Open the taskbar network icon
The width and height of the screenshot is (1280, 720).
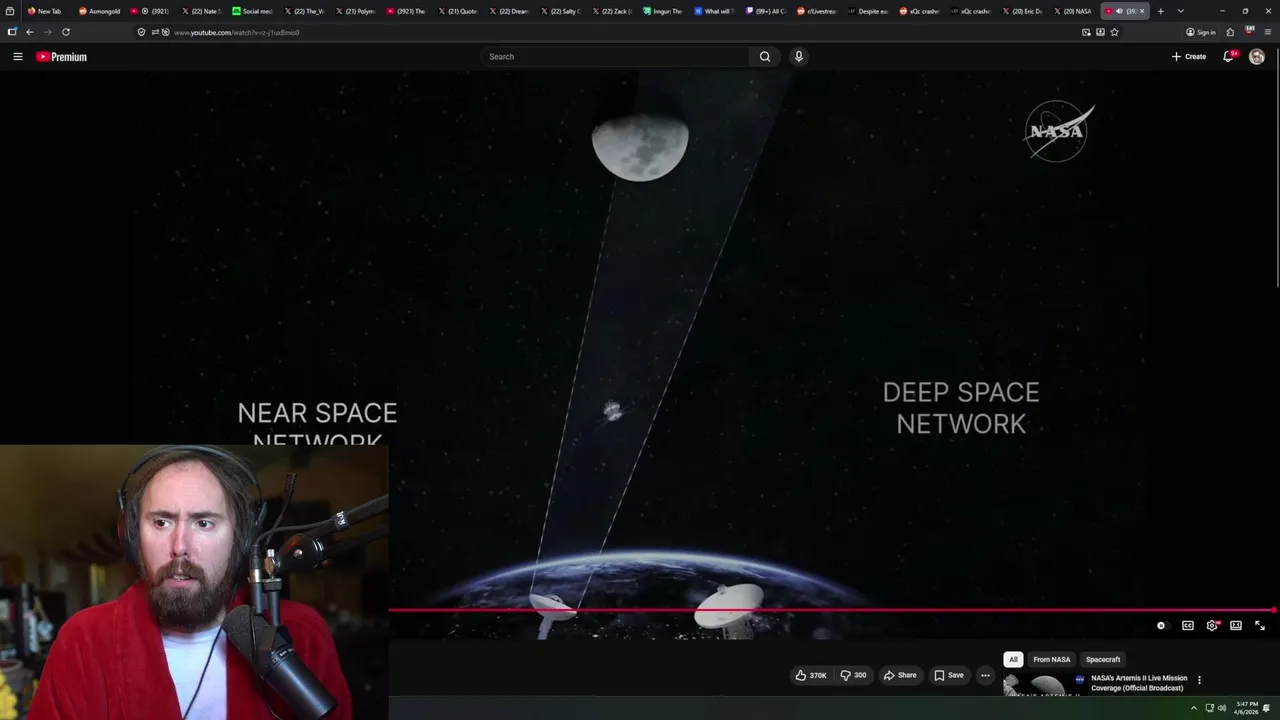[x=1209, y=708]
